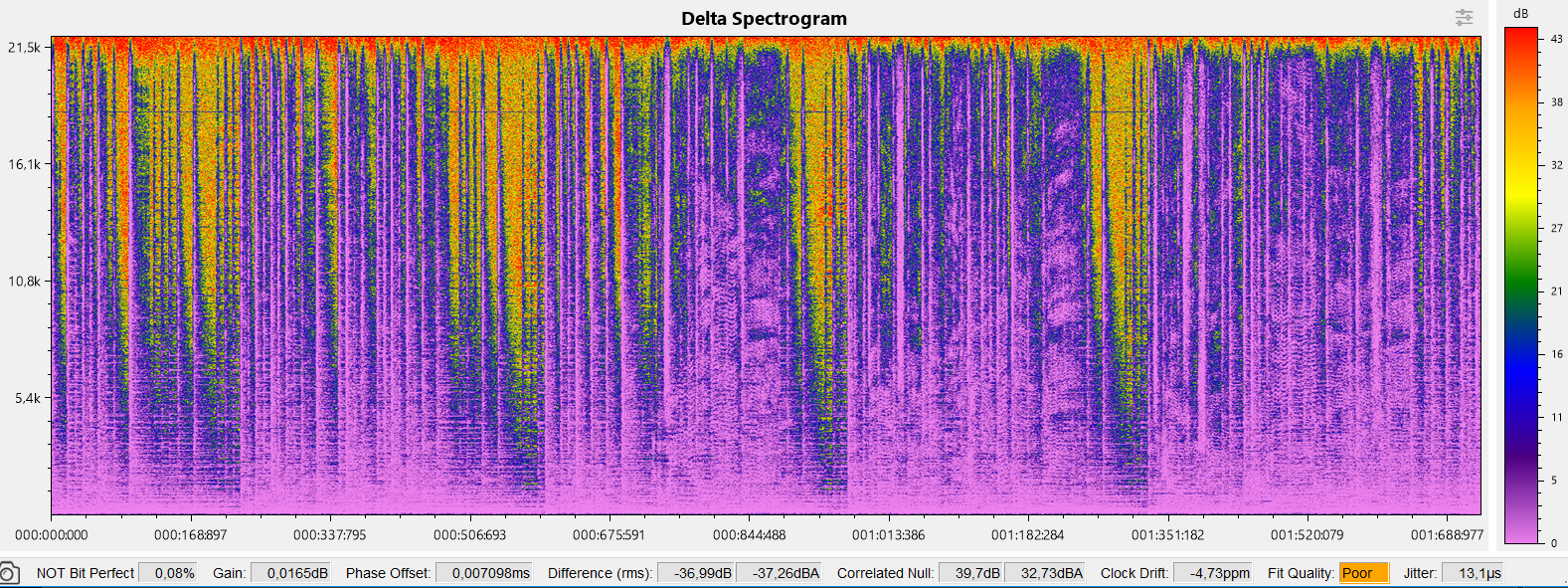Click the Jitter: label
This screenshot has height=588, width=1568.
point(1420,573)
